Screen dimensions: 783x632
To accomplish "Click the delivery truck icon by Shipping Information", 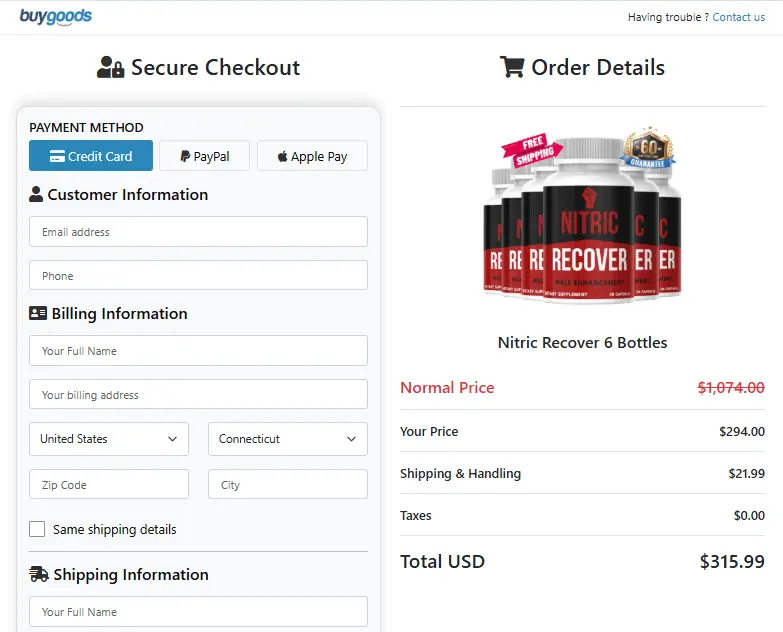I will click(x=38, y=574).
